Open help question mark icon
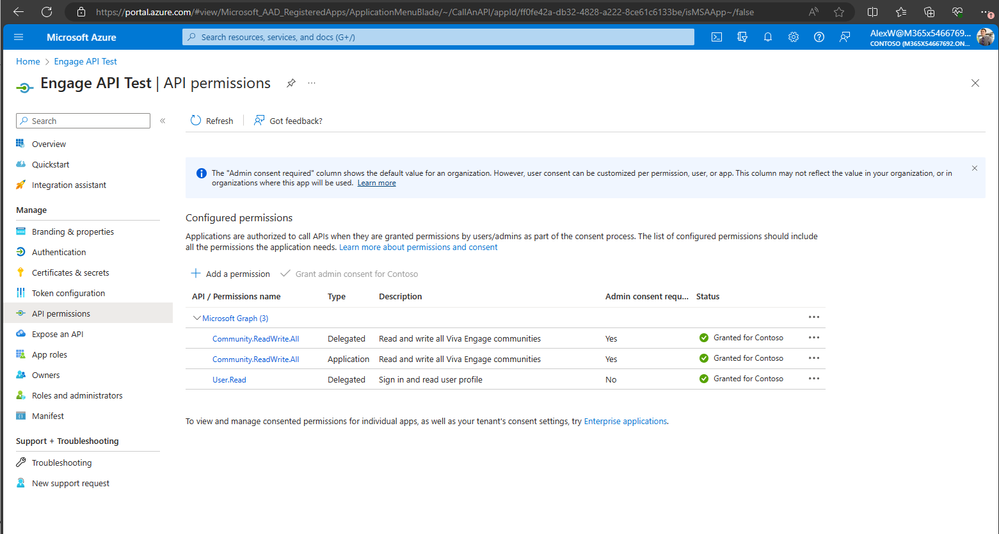The width and height of the screenshot is (999, 534). (819, 37)
